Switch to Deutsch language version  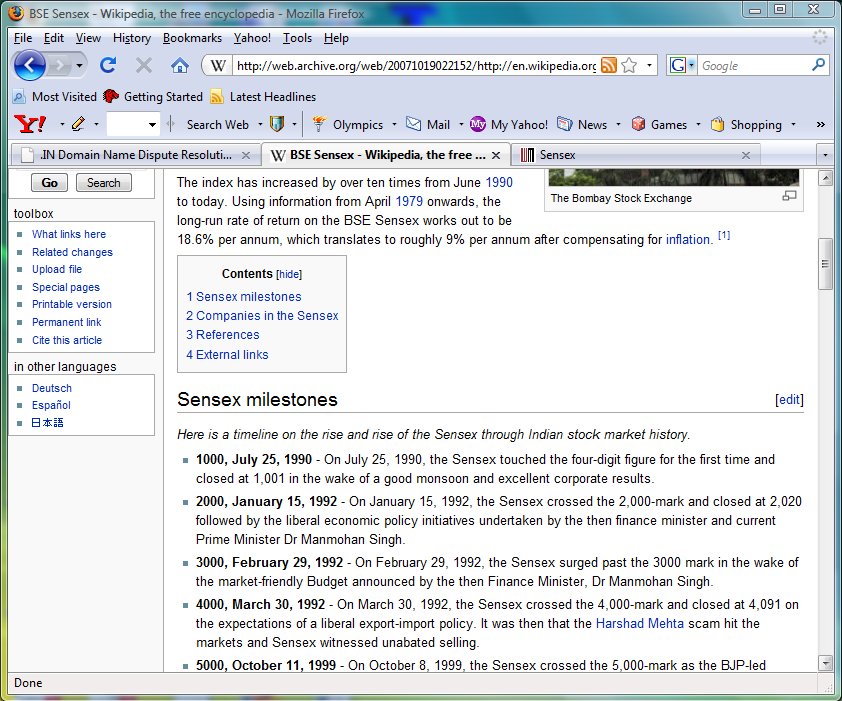point(52,388)
